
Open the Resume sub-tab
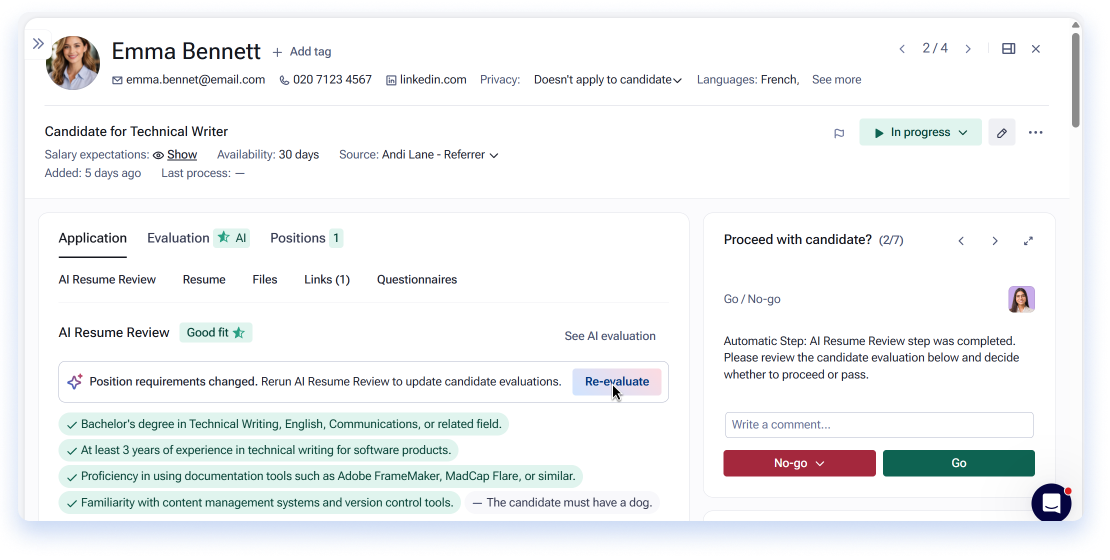(204, 280)
